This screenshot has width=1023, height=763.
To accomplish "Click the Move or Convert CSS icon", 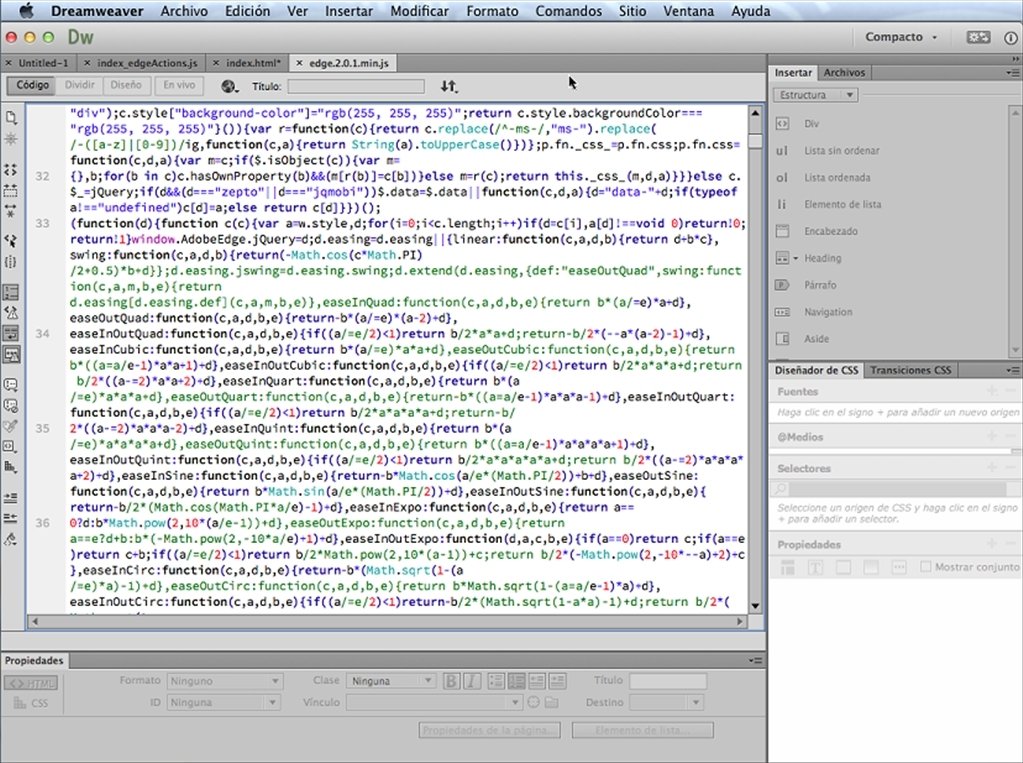I will (11, 467).
